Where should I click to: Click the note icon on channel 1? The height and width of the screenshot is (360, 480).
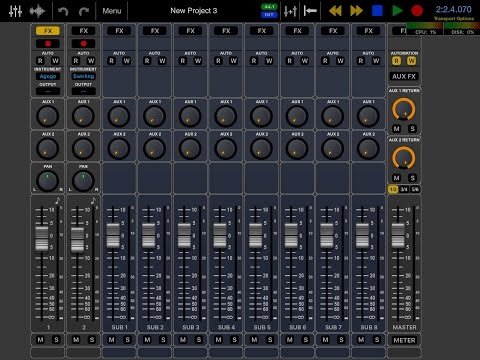coord(57,200)
